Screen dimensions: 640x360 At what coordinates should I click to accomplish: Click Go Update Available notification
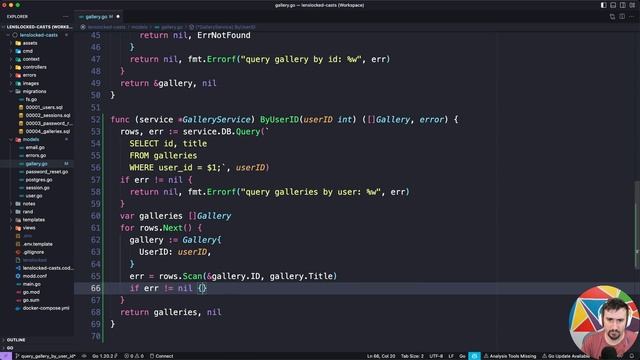pyautogui.click(x=566, y=356)
